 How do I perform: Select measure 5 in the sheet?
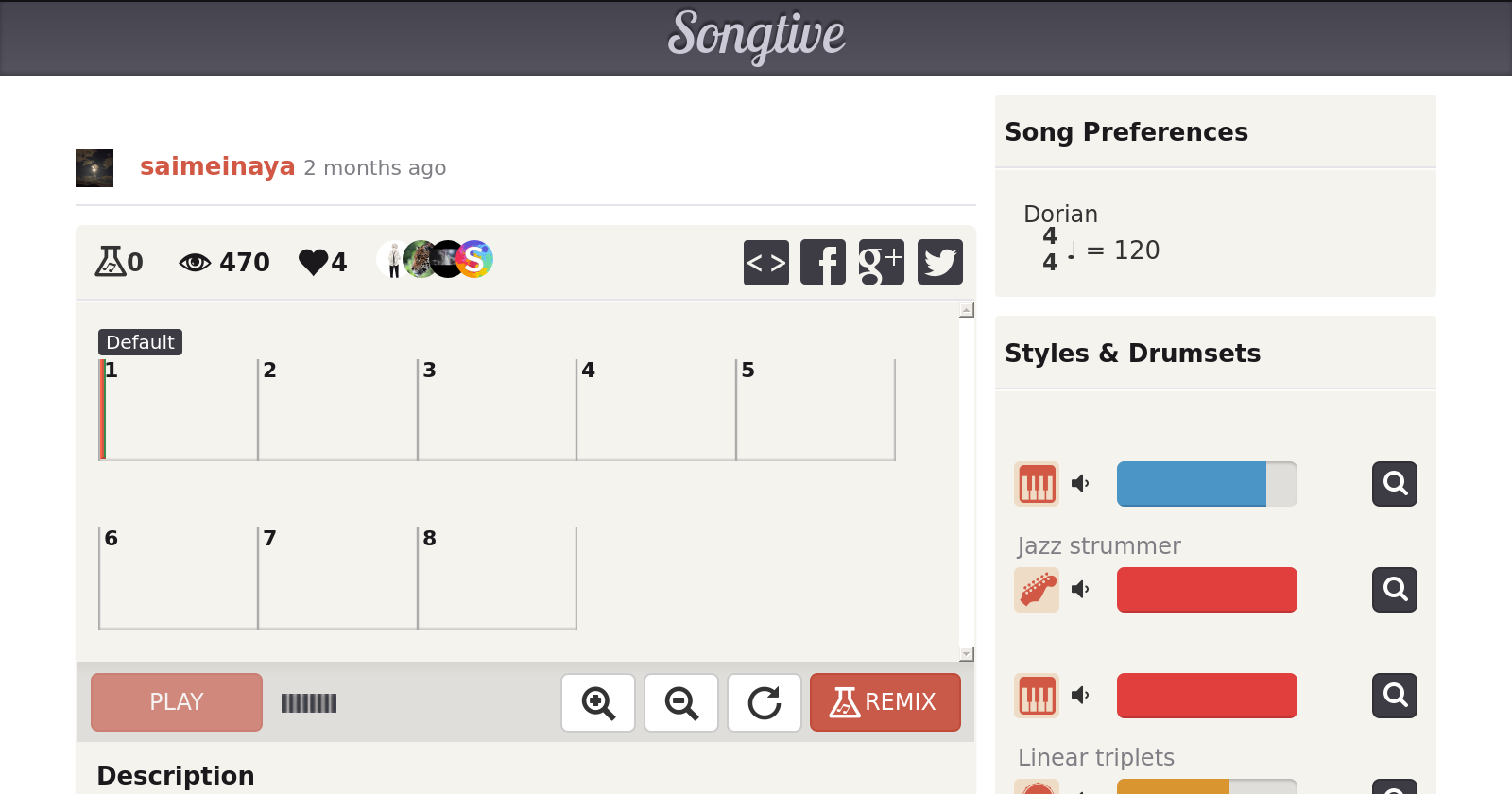click(x=815, y=409)
